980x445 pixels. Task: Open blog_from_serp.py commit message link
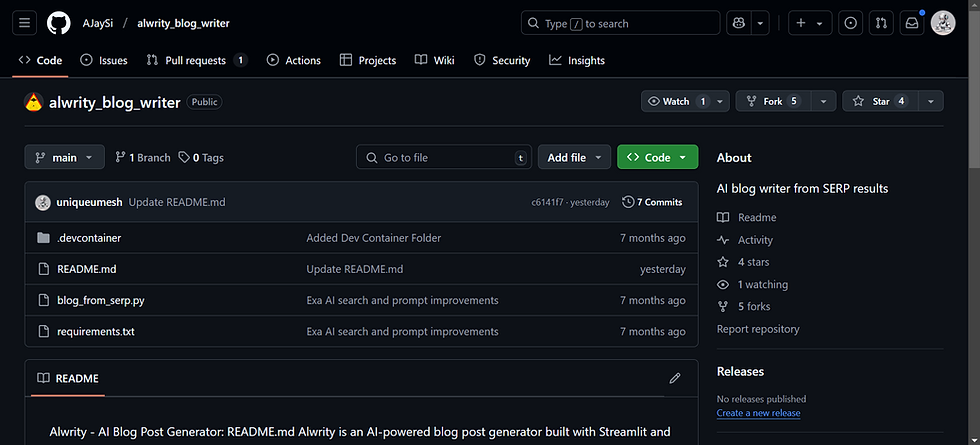click(x=402, y=301)
